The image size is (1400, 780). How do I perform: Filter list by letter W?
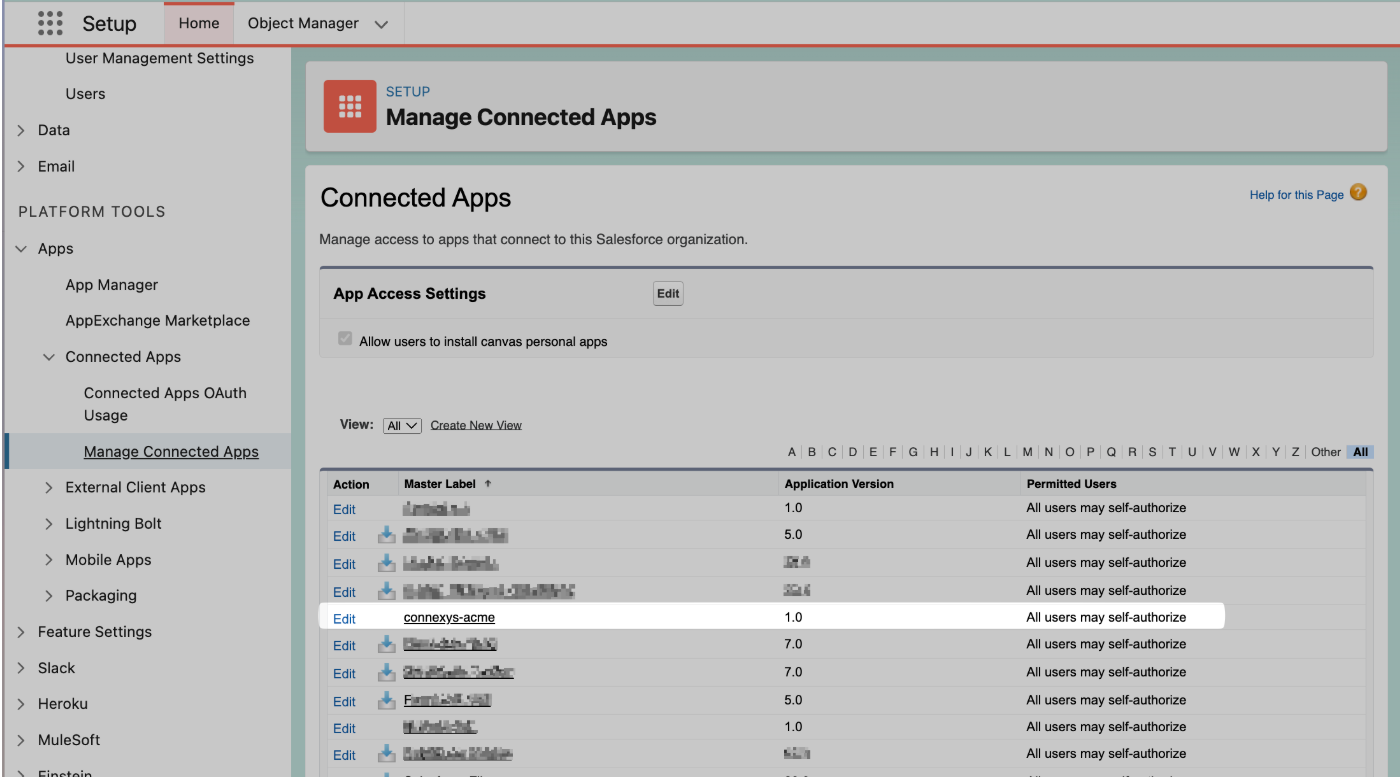1234,452
